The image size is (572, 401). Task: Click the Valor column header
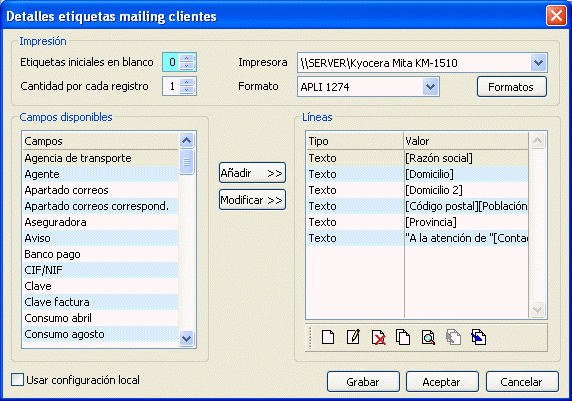click(466, 141)
